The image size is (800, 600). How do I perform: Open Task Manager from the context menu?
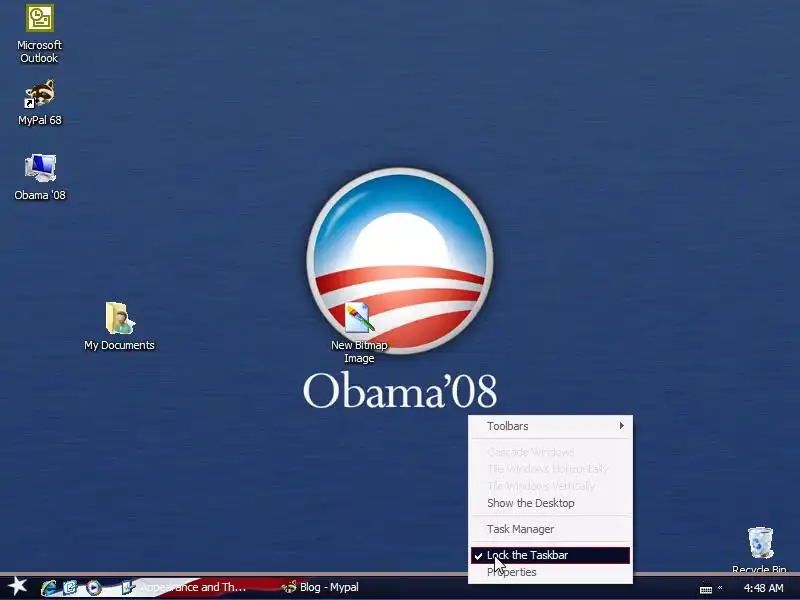click(551, 529)
